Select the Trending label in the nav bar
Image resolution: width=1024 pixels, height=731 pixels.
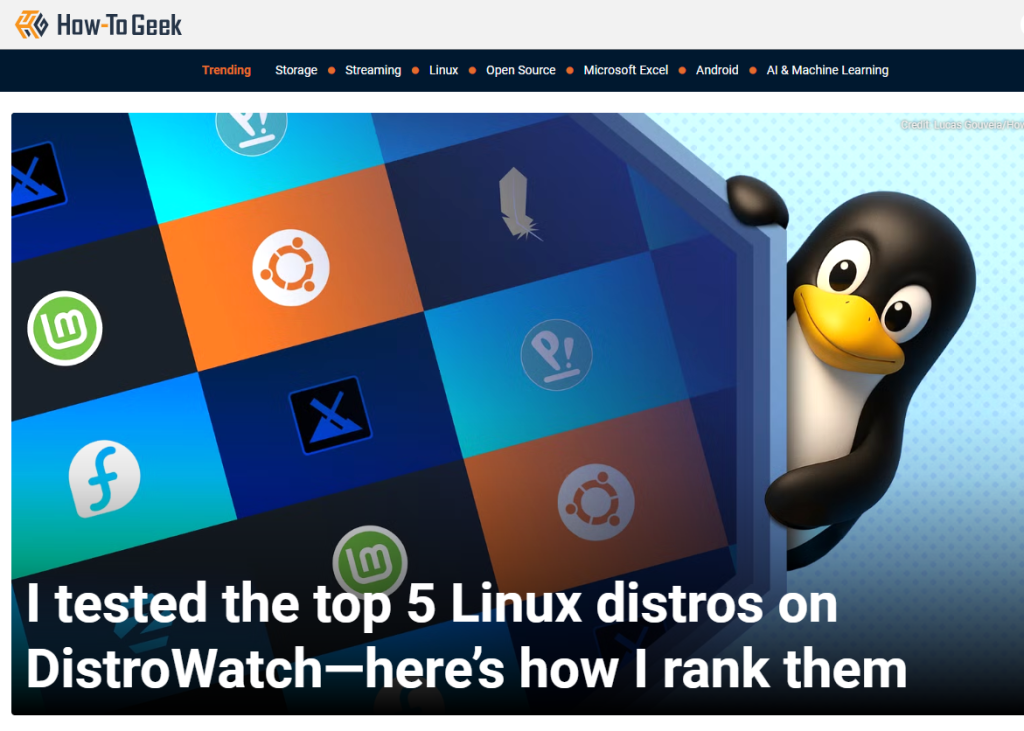pos(226,70)
